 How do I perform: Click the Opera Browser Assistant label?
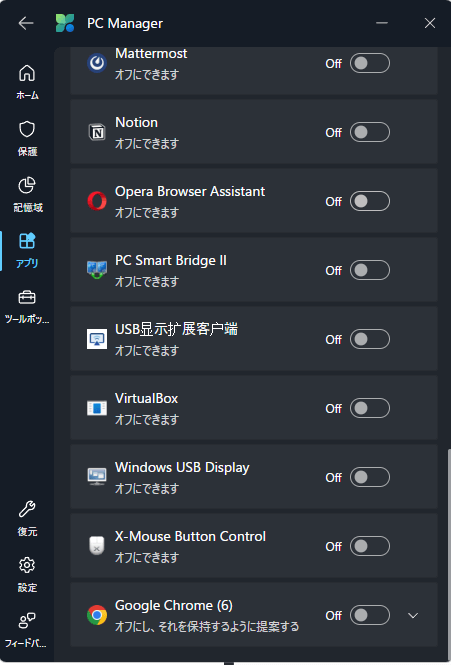190,192
